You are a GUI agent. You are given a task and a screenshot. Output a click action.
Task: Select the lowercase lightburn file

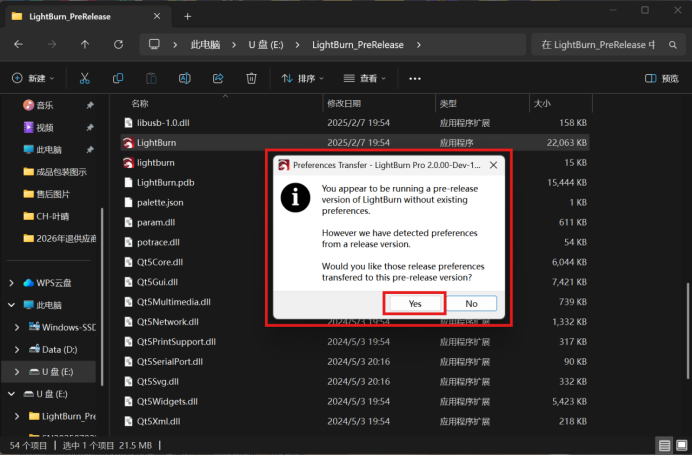pos(155,162)
